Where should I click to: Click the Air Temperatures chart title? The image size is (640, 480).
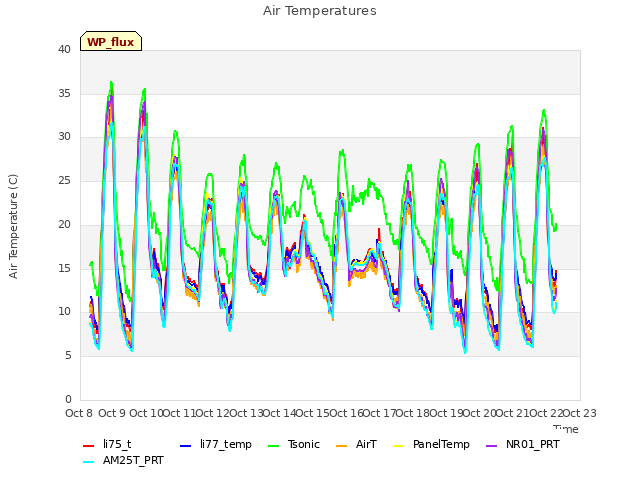point(320,11)
